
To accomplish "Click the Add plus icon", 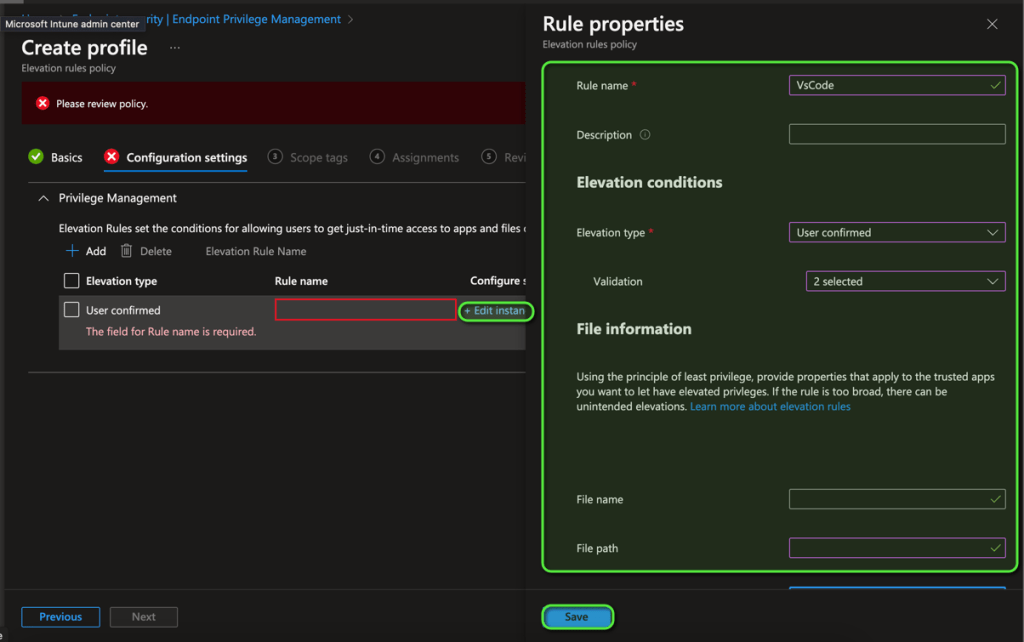I will (72, 251).
